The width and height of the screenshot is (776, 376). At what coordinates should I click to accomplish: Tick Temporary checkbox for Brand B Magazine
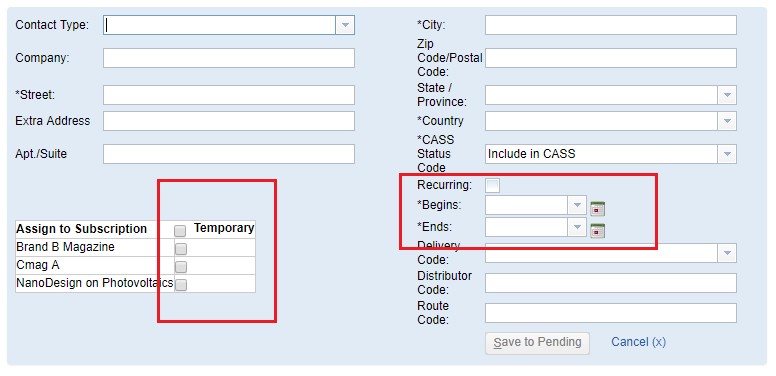[x=181, y=248]
